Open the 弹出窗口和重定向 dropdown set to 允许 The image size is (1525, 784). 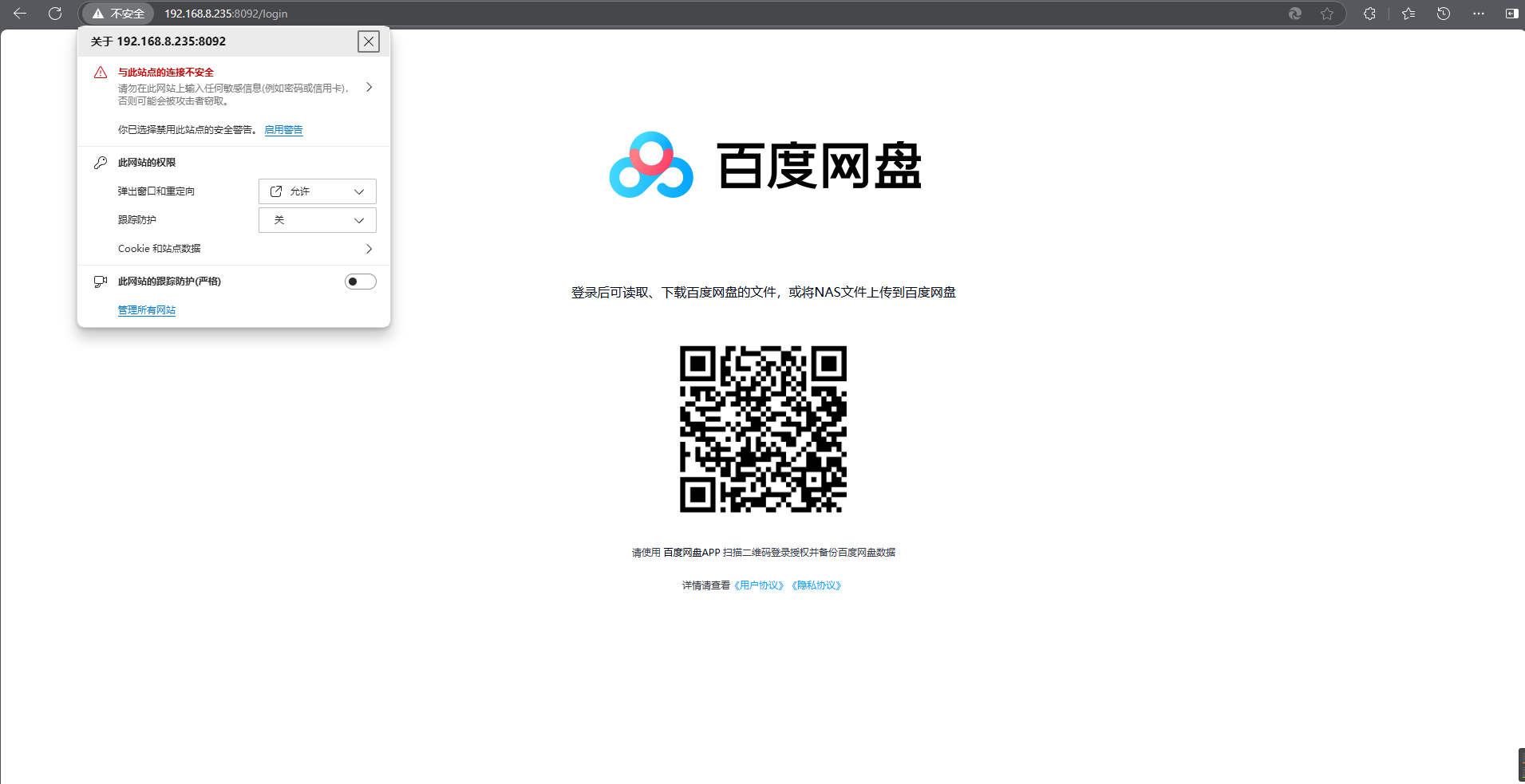[318, 191]
